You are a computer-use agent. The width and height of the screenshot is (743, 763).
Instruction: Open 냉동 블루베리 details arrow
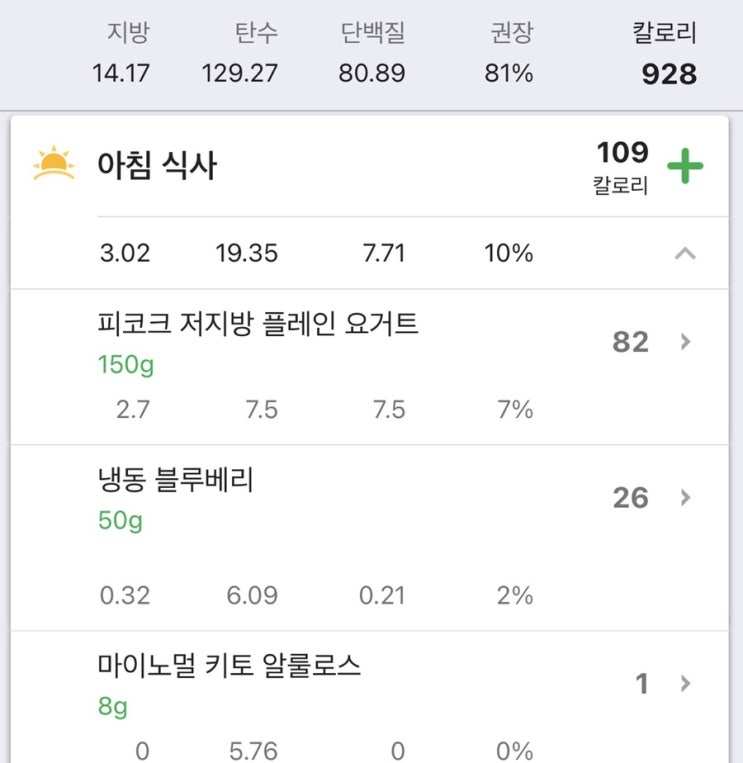point(685,498)
